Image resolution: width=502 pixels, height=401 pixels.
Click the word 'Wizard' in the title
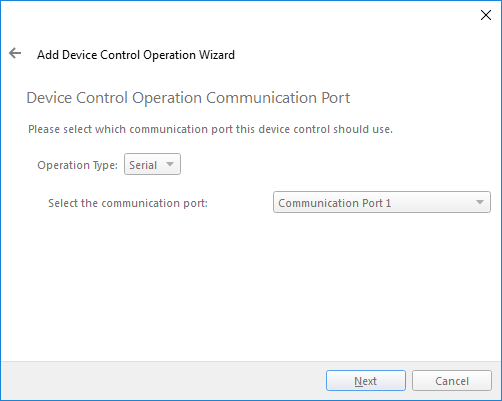pyautogui.click(x=217, y=55)
